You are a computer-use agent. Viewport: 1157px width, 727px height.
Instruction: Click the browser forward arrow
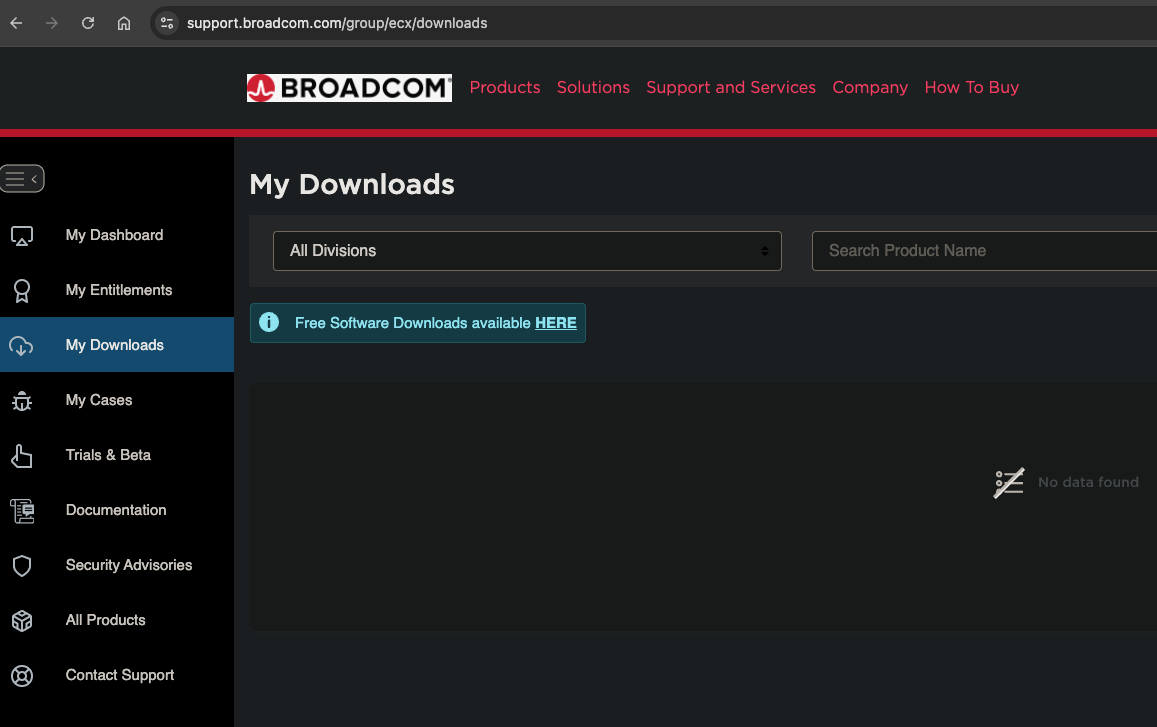tap(52, 23)
